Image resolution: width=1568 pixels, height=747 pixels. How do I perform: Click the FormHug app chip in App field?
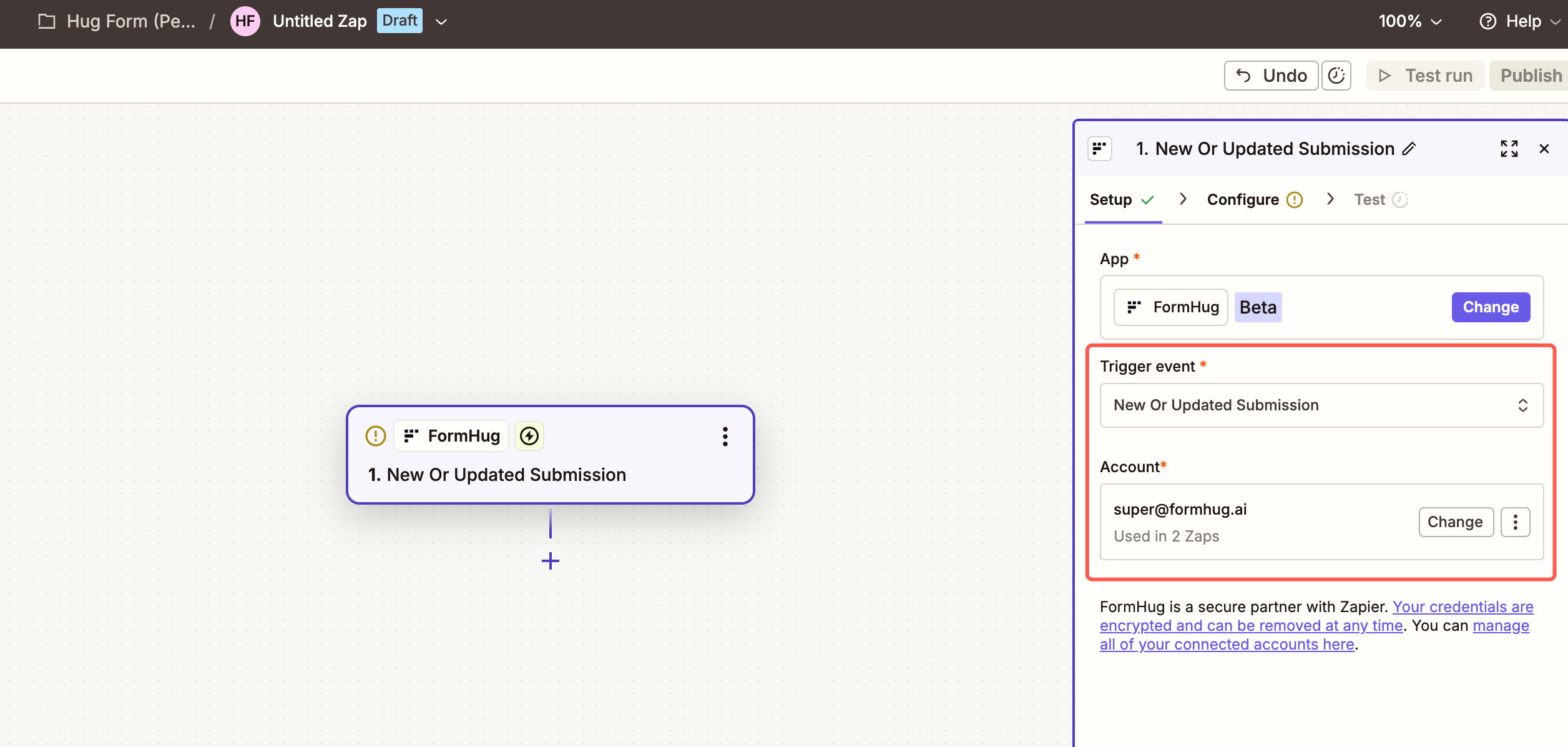(1171, 307)
